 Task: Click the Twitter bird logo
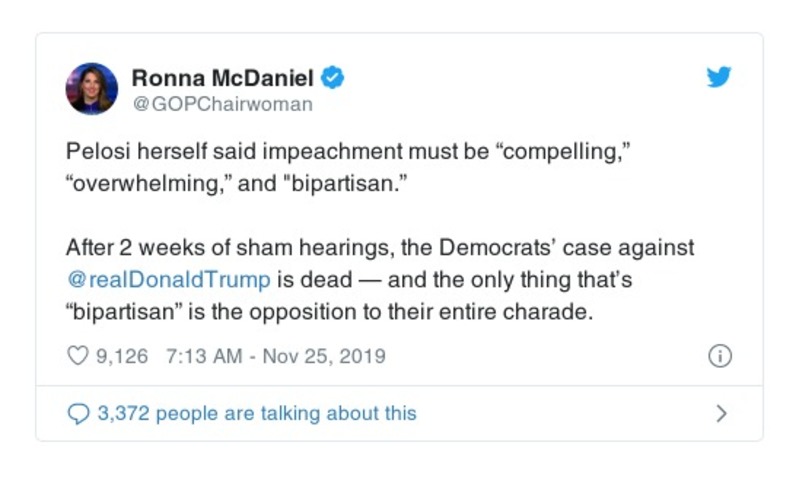tap(719, 78)
